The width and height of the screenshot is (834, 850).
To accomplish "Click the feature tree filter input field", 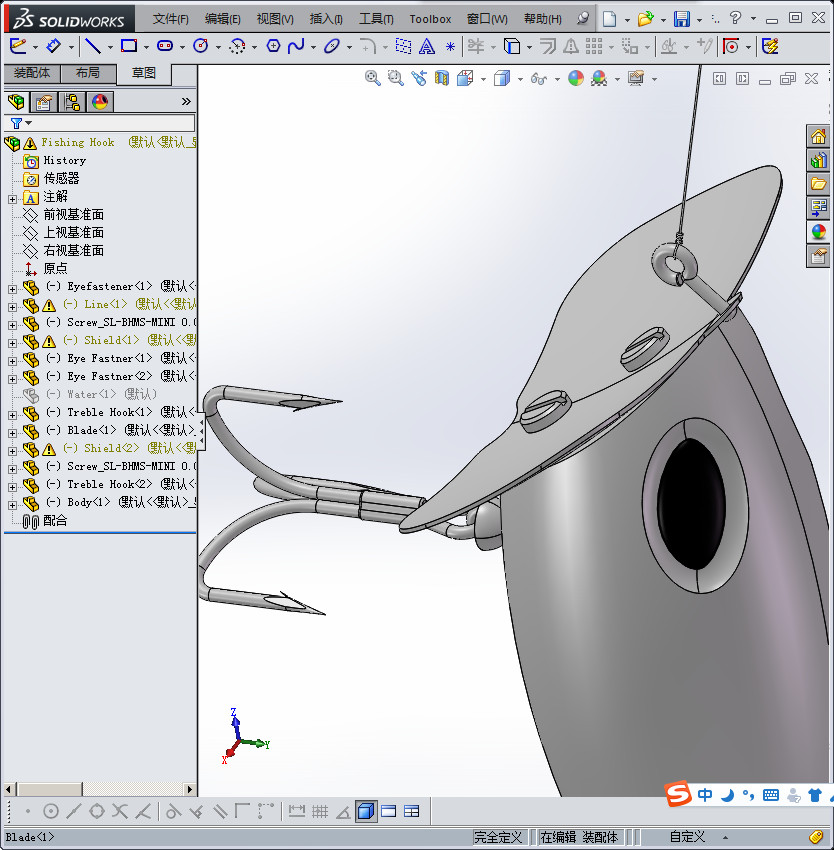I will pos(112,123).
